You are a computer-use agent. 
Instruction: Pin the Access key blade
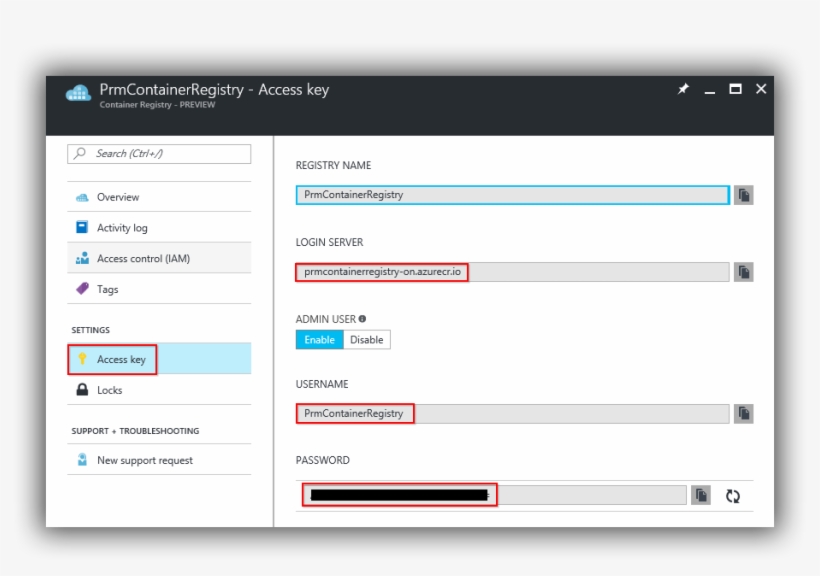point(682,89)
